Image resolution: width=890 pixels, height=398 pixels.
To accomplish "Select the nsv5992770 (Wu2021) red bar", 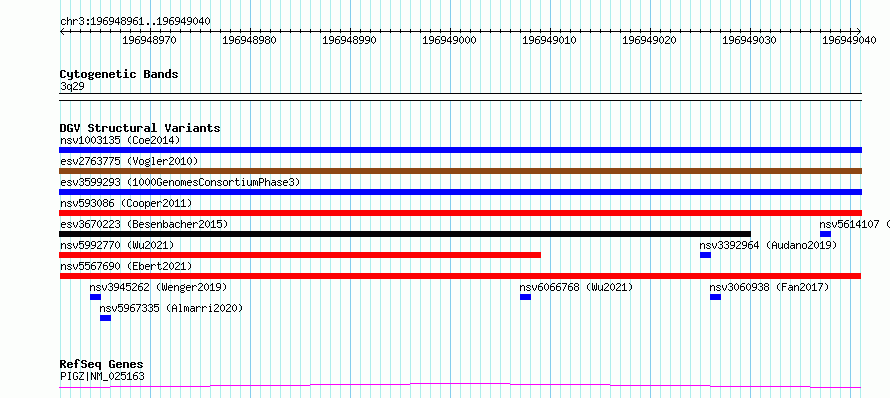I will pos(300,255).
